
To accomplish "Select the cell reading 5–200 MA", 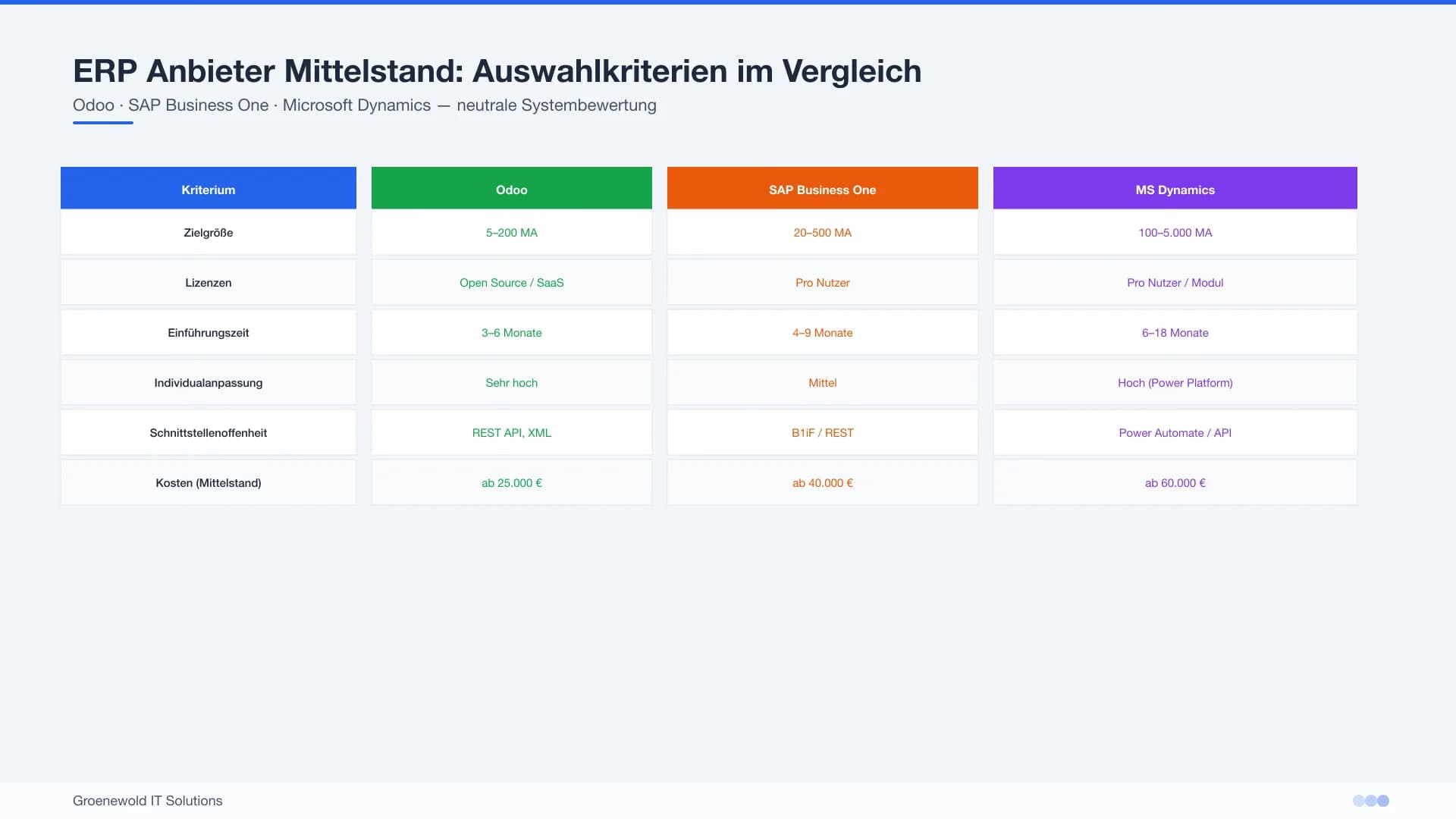I will [x=512, y=232].
